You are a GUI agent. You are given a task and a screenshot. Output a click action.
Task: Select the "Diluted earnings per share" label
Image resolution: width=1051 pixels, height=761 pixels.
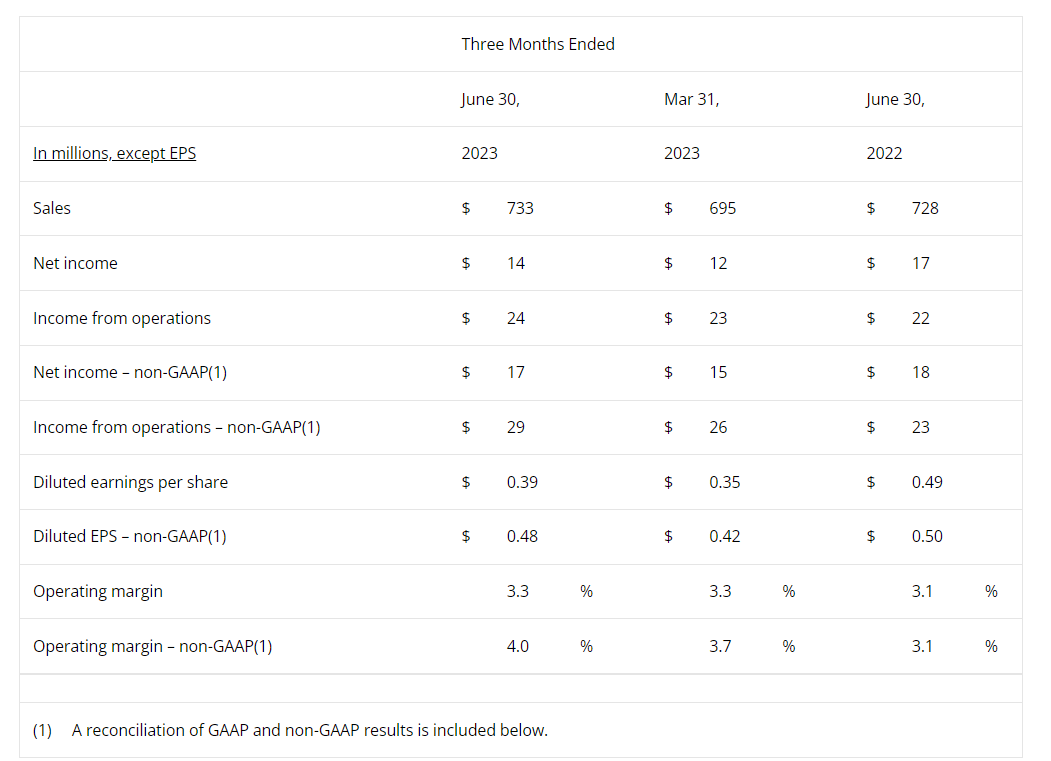point(130,482)
